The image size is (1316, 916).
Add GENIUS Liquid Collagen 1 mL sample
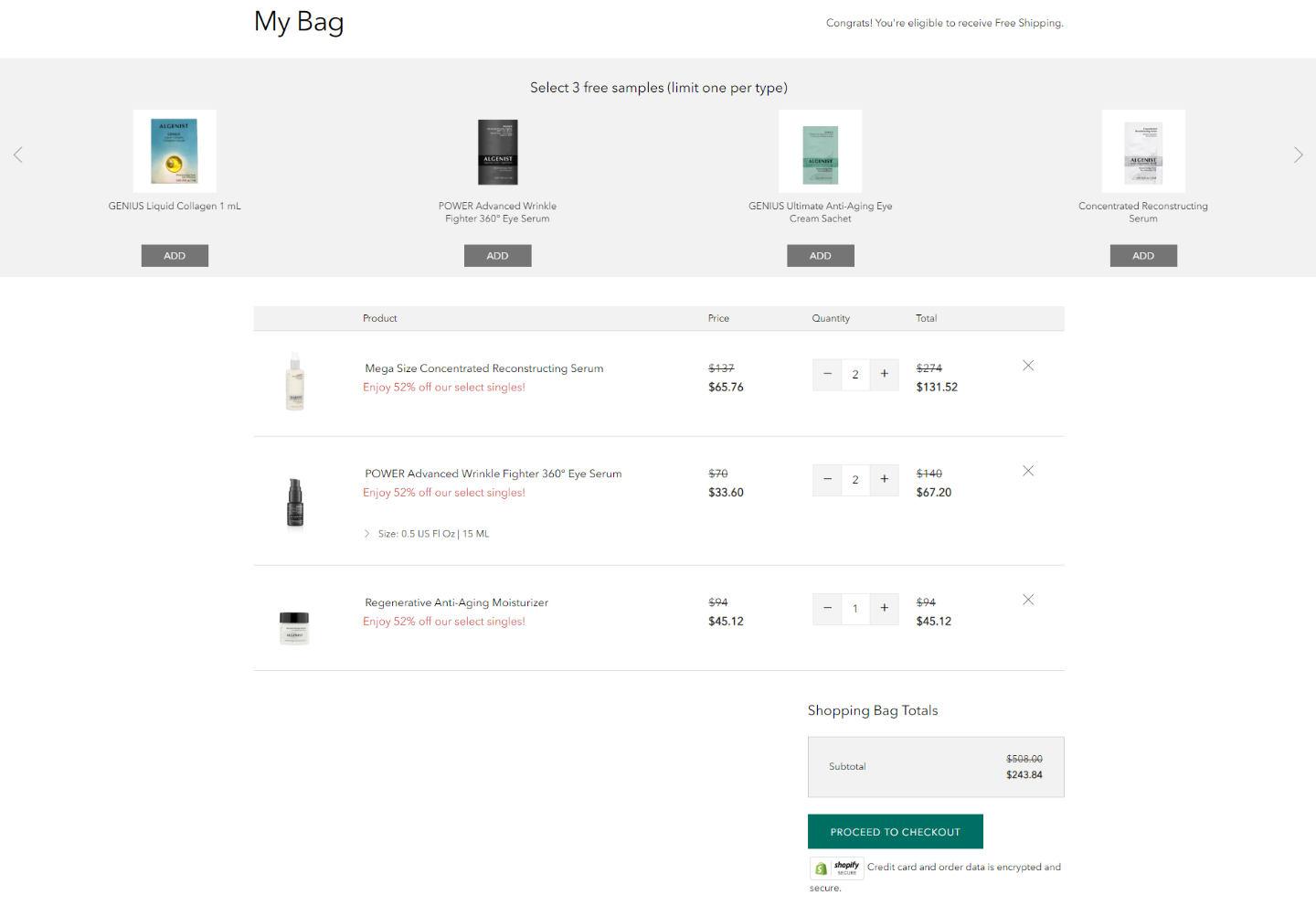175,256
